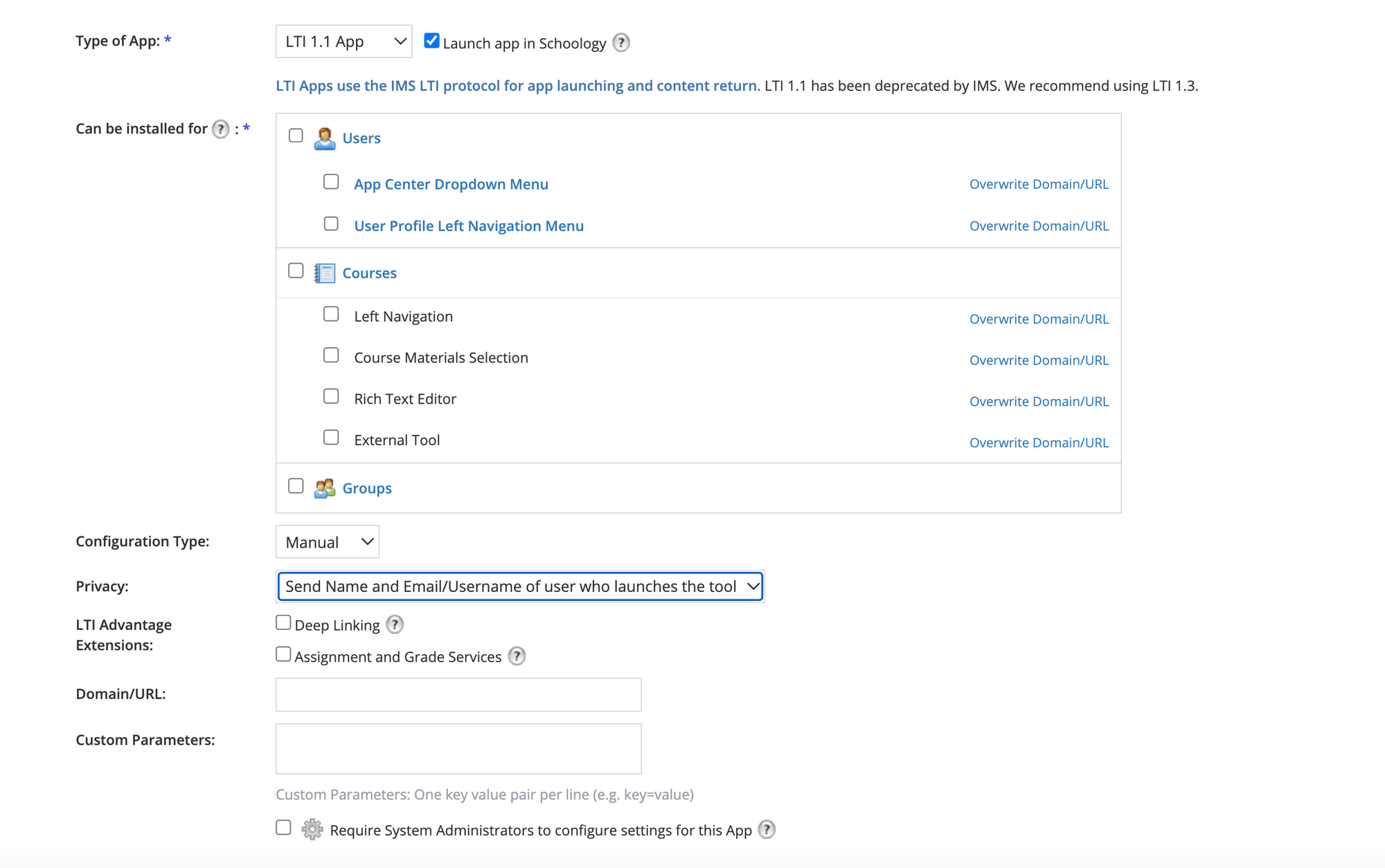
Task: Click the Domain/URL text field
Action: coord(458,695)
